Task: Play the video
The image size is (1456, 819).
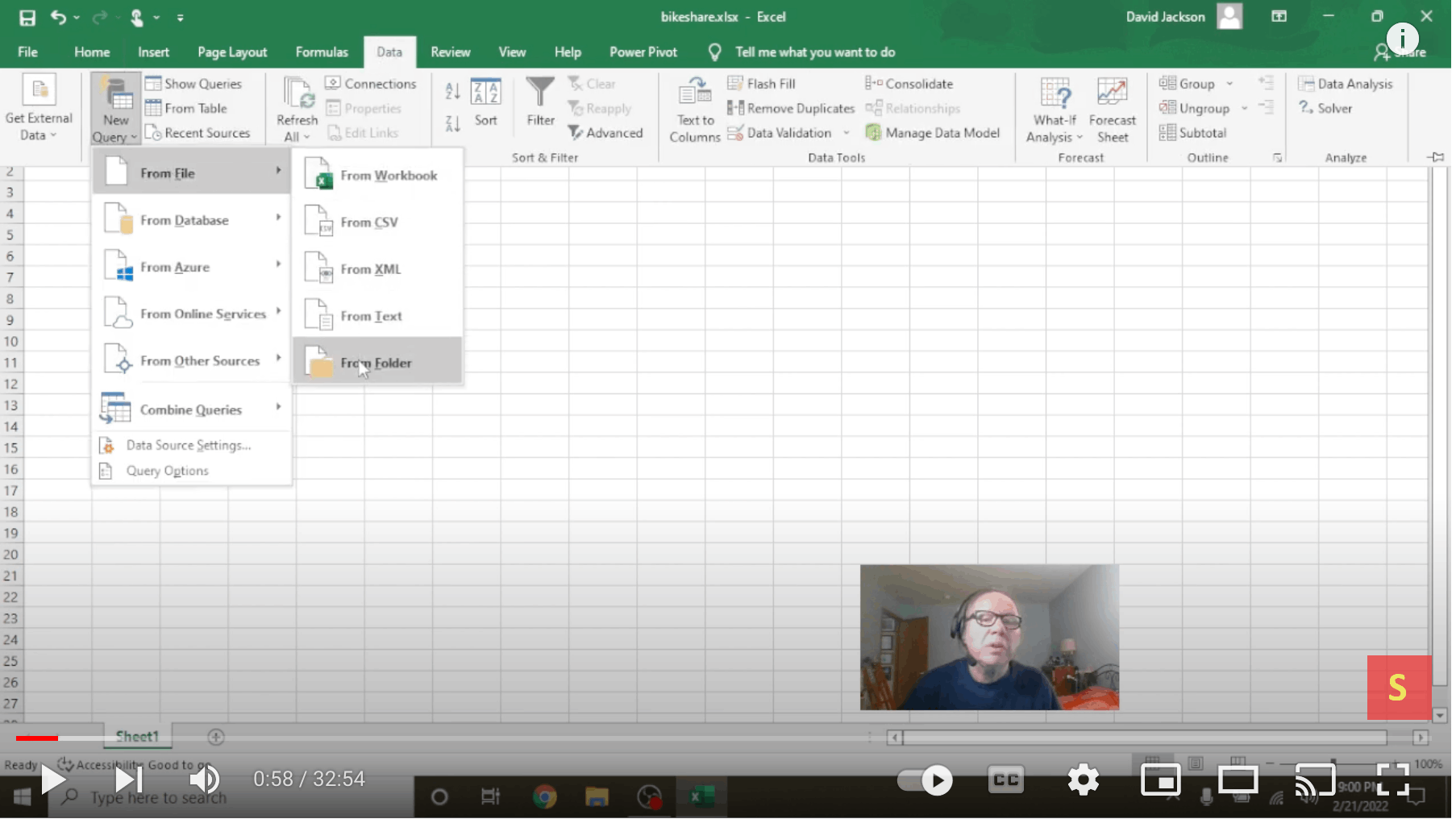Action: [53, 780]
